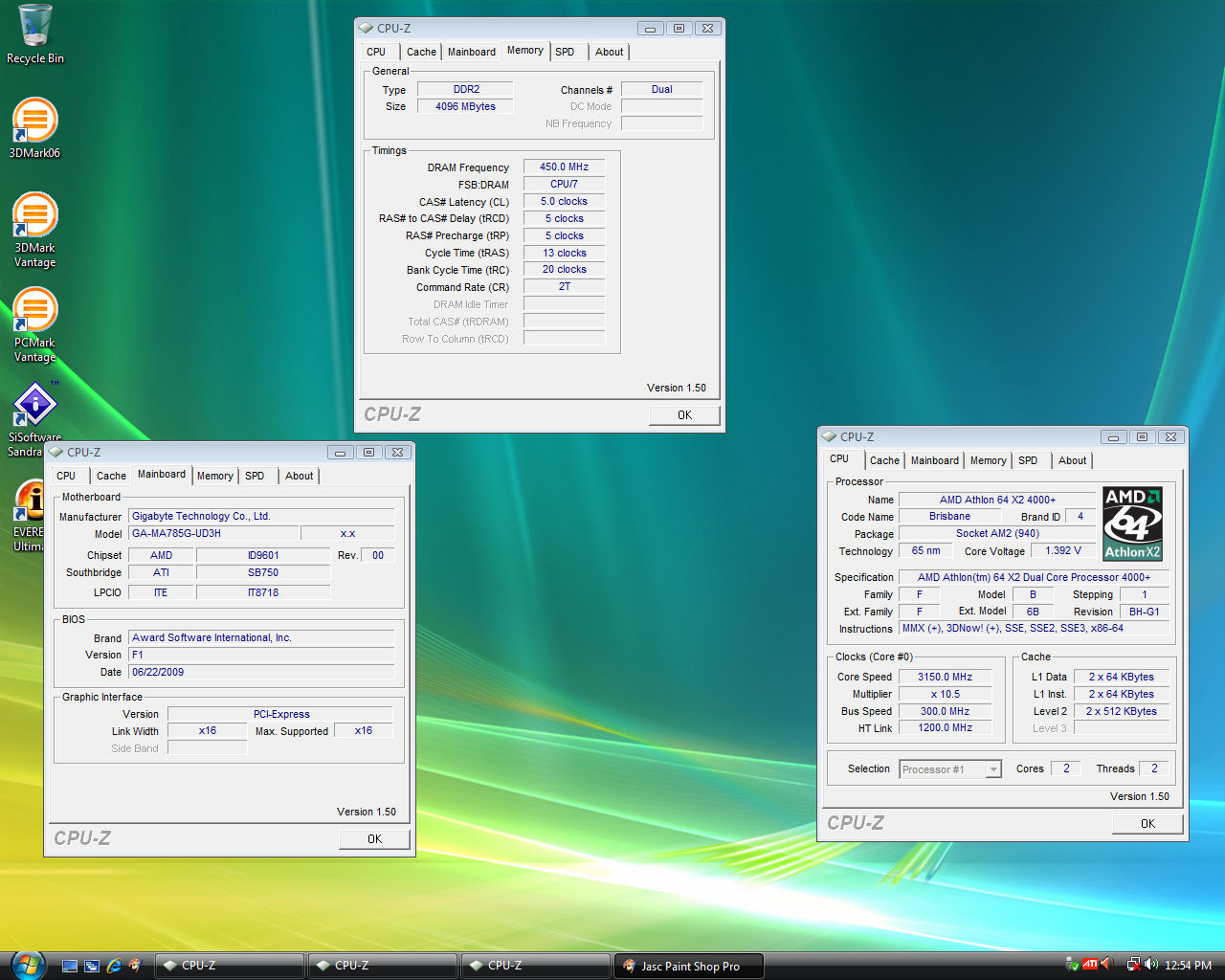Screen dimensions: 1225x980
Task: Click title bar icon of processor CPU-Z window
Action: coord(829,436)
